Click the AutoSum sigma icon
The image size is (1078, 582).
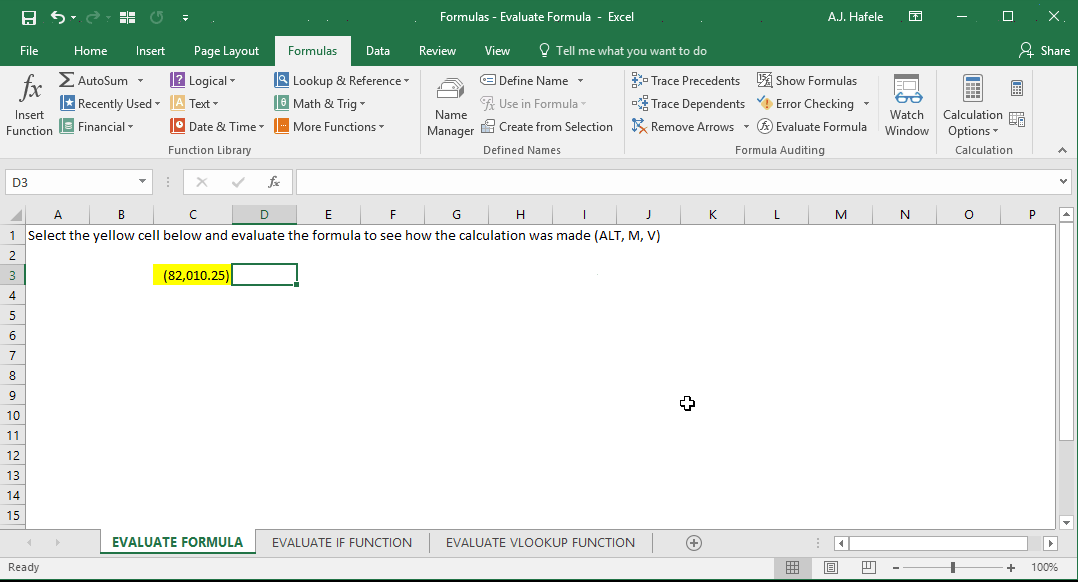tap(67, 80)
